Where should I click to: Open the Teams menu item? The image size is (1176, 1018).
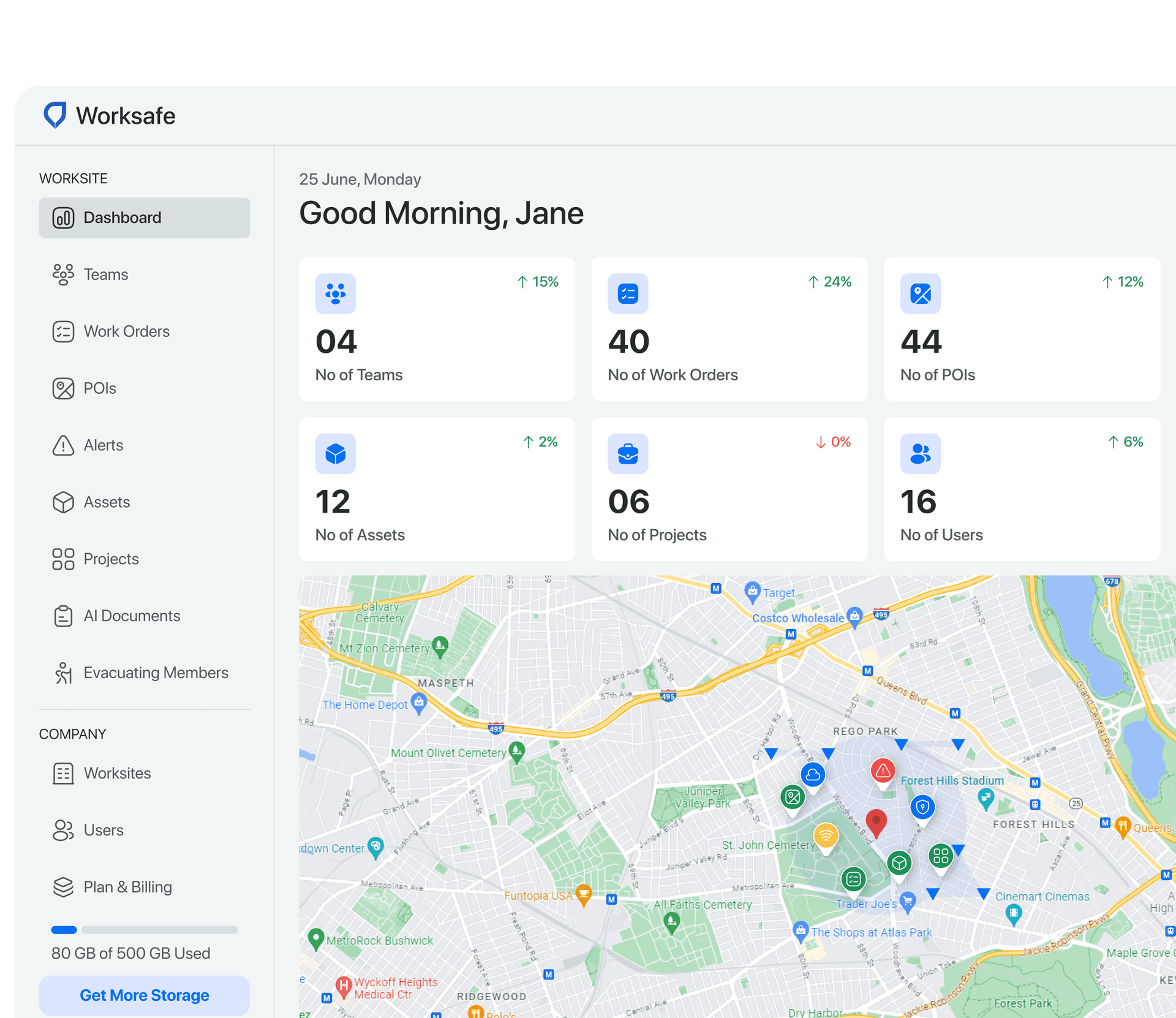point(106,274)
